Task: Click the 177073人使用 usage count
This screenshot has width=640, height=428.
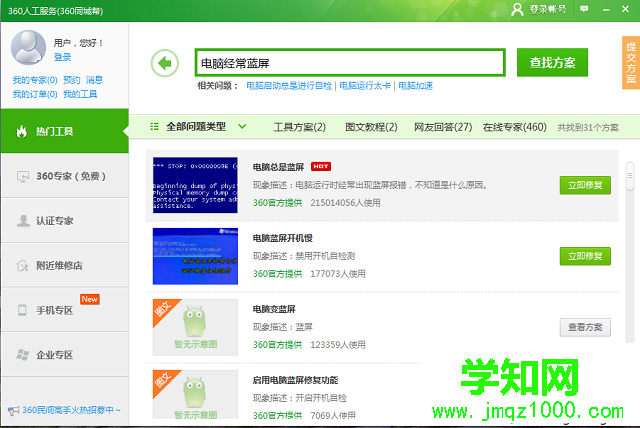Action: coord(338,274)
